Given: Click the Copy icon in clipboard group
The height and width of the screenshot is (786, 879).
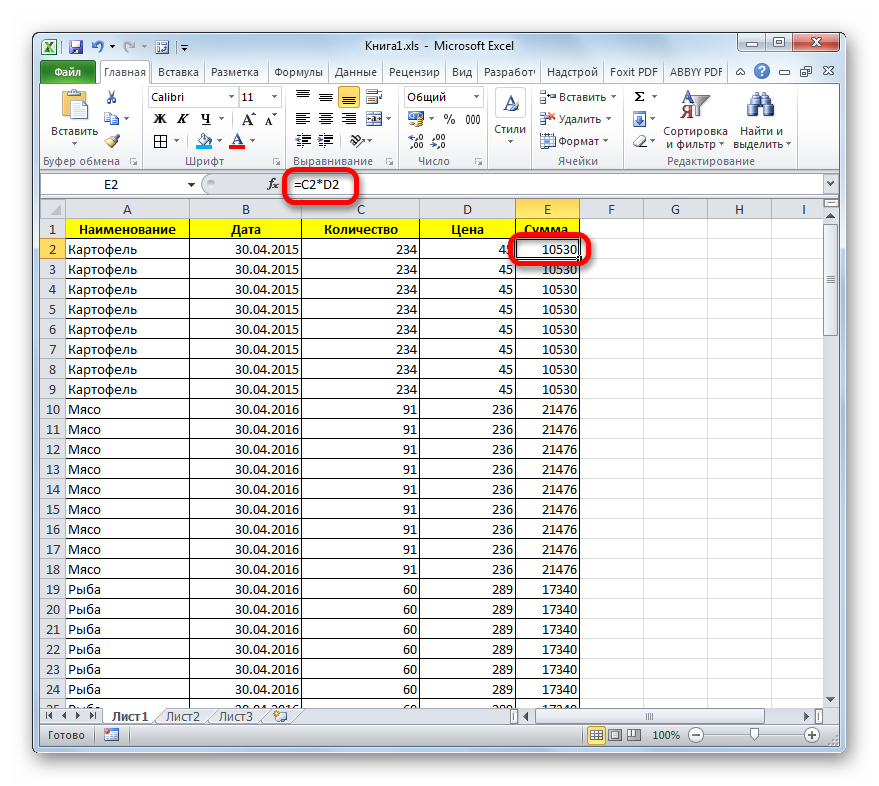Looking at the screenshot, I should pyautogui.click(x=112, y=119).
